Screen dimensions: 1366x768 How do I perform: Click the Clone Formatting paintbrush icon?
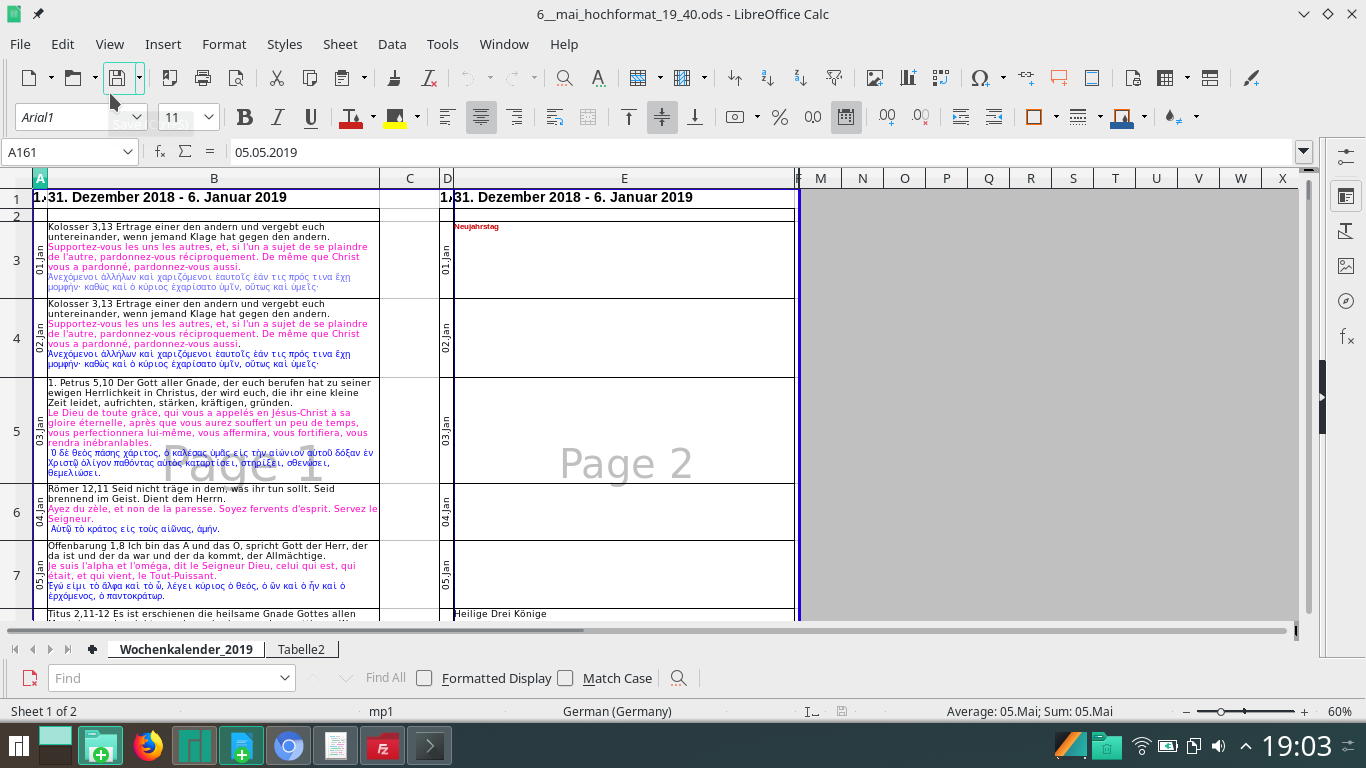click(x=394, y=78)
